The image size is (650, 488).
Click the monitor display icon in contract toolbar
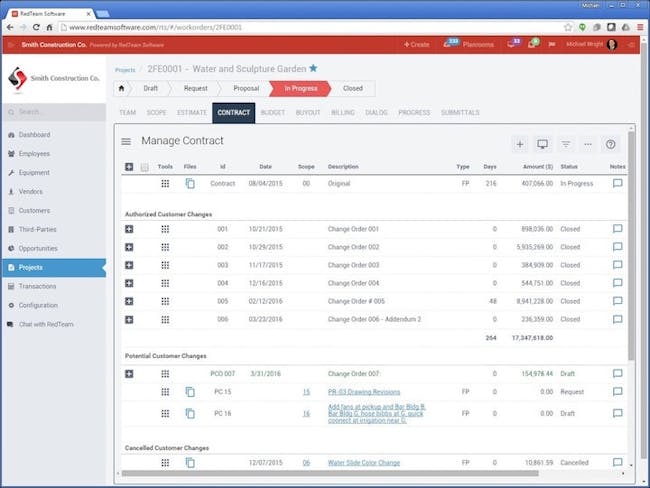click(543, 144)
